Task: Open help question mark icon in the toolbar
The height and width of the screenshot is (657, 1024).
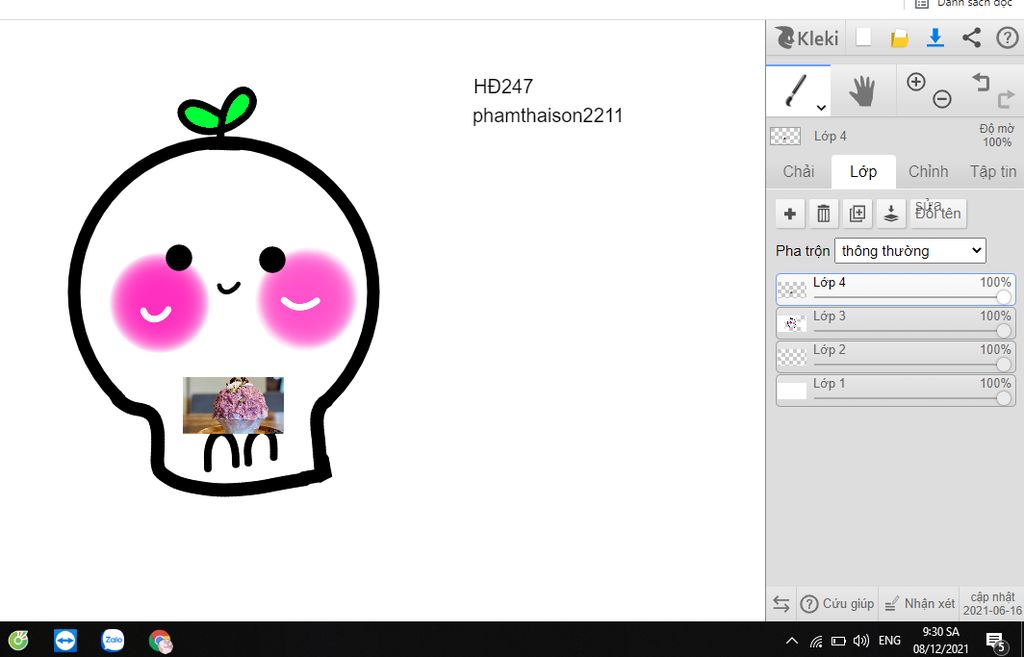Action: 1007,38
